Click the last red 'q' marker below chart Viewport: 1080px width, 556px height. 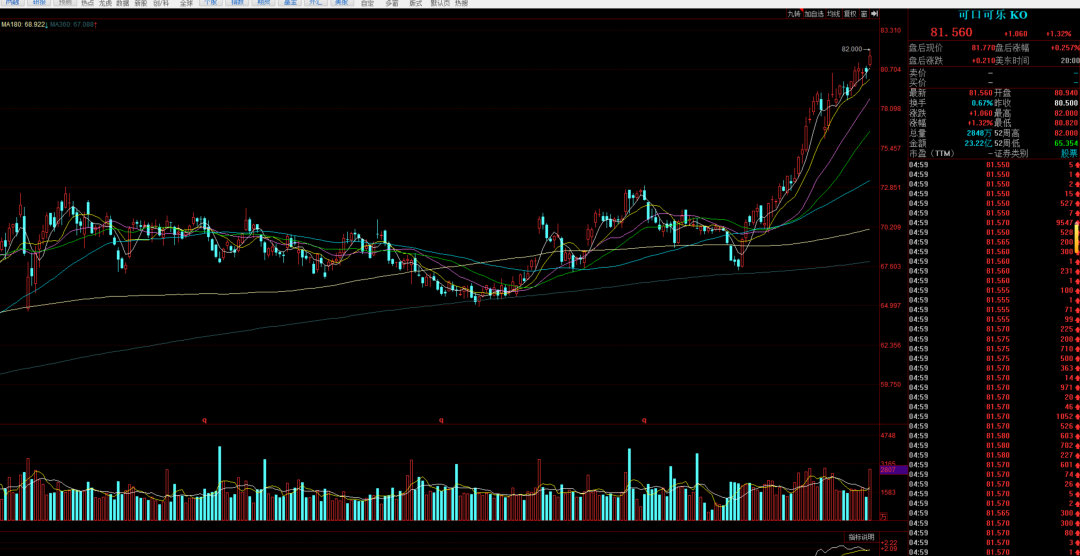[x=645, y=420]
